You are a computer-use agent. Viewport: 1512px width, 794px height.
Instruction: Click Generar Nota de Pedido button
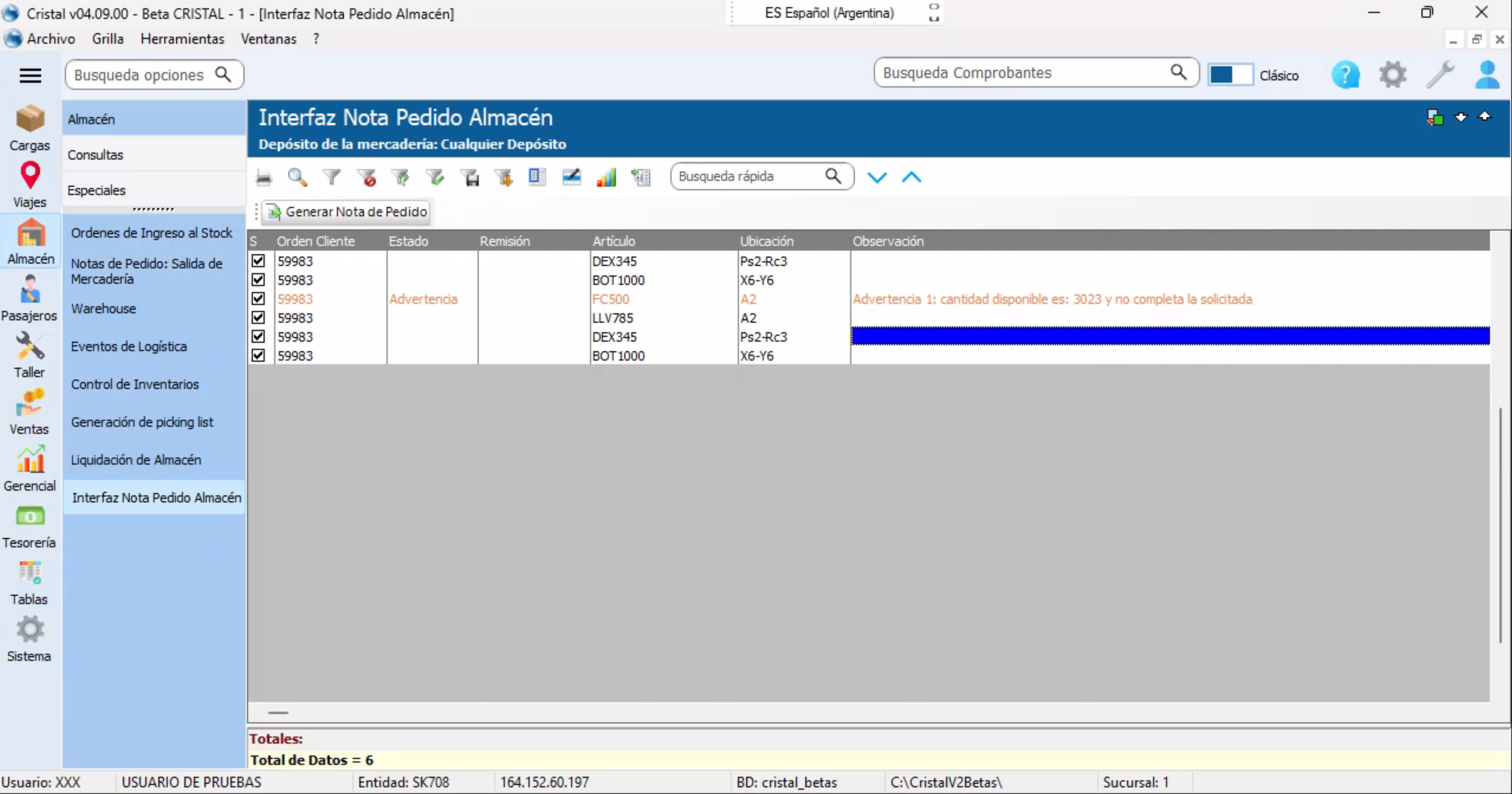[347, 212]
